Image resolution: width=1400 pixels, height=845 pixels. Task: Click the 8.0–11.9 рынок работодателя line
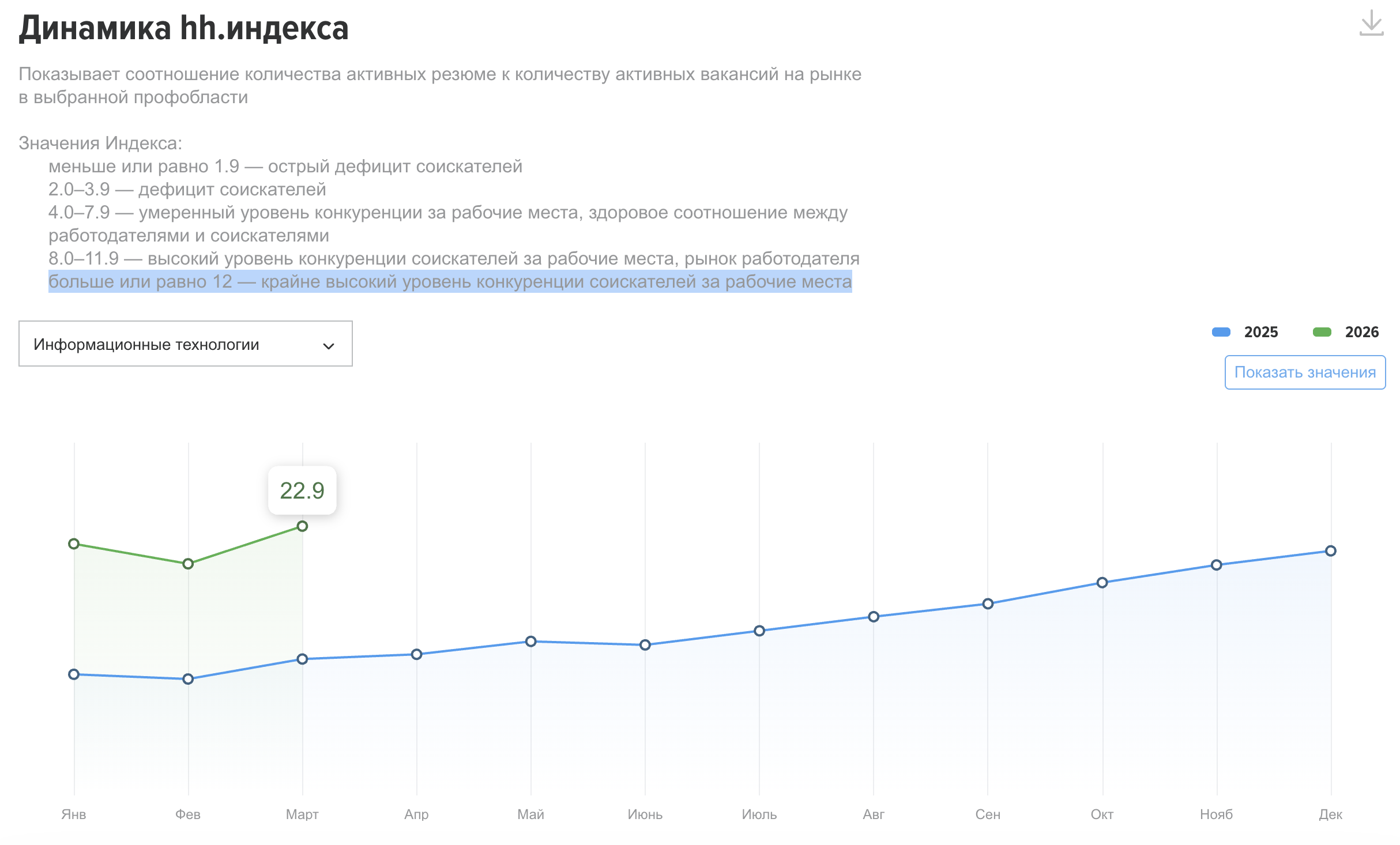click(x=454, y=258)
